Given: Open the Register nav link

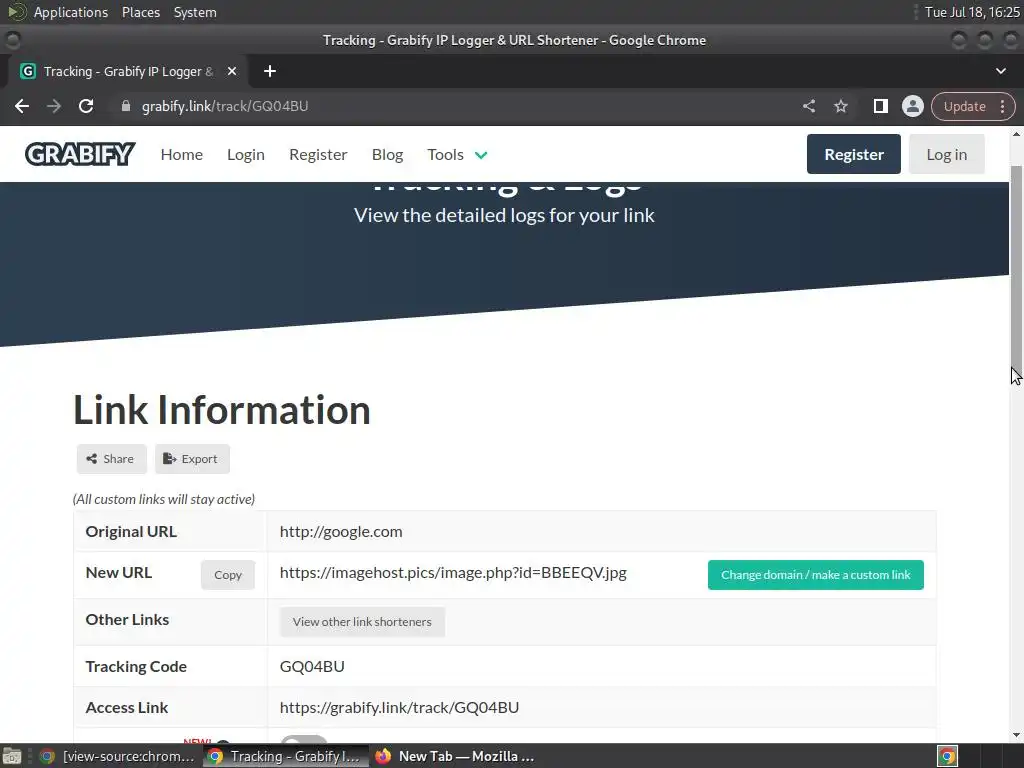Looking at the screenshot, I should point(318,155).
